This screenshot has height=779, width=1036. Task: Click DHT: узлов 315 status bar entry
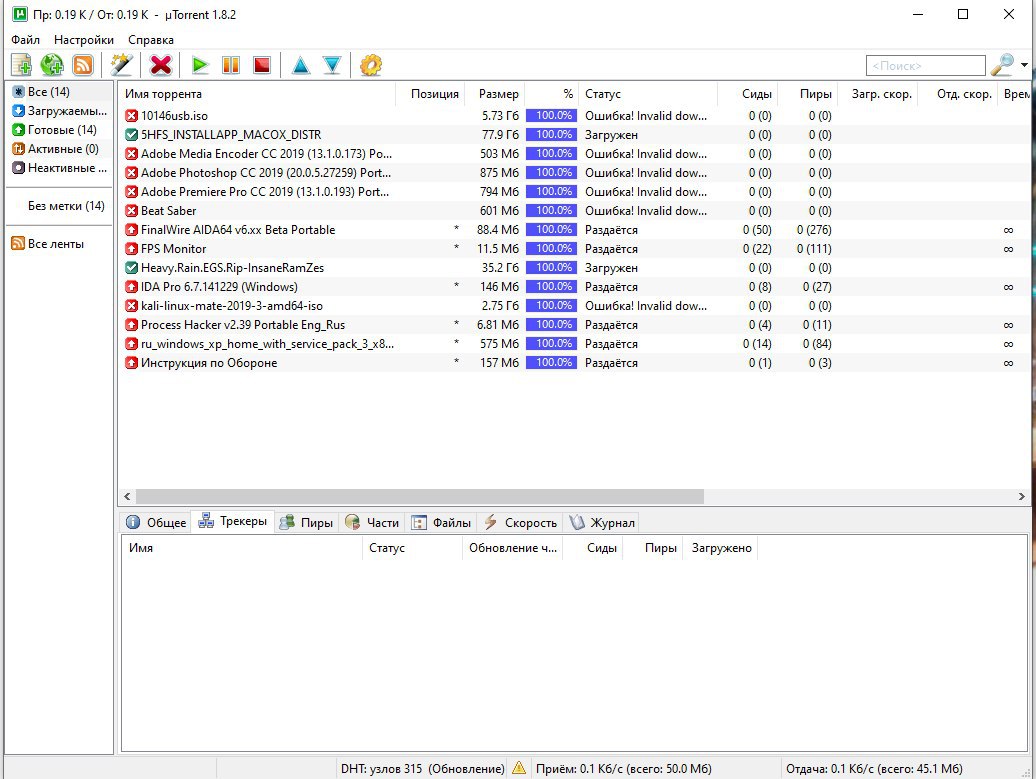[423, 769]
